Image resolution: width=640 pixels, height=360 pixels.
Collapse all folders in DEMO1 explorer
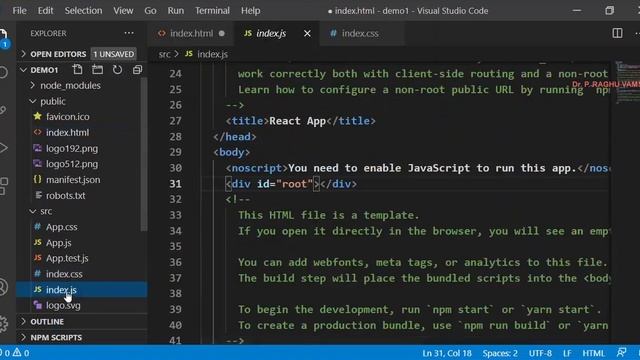(x=137, y=70)
